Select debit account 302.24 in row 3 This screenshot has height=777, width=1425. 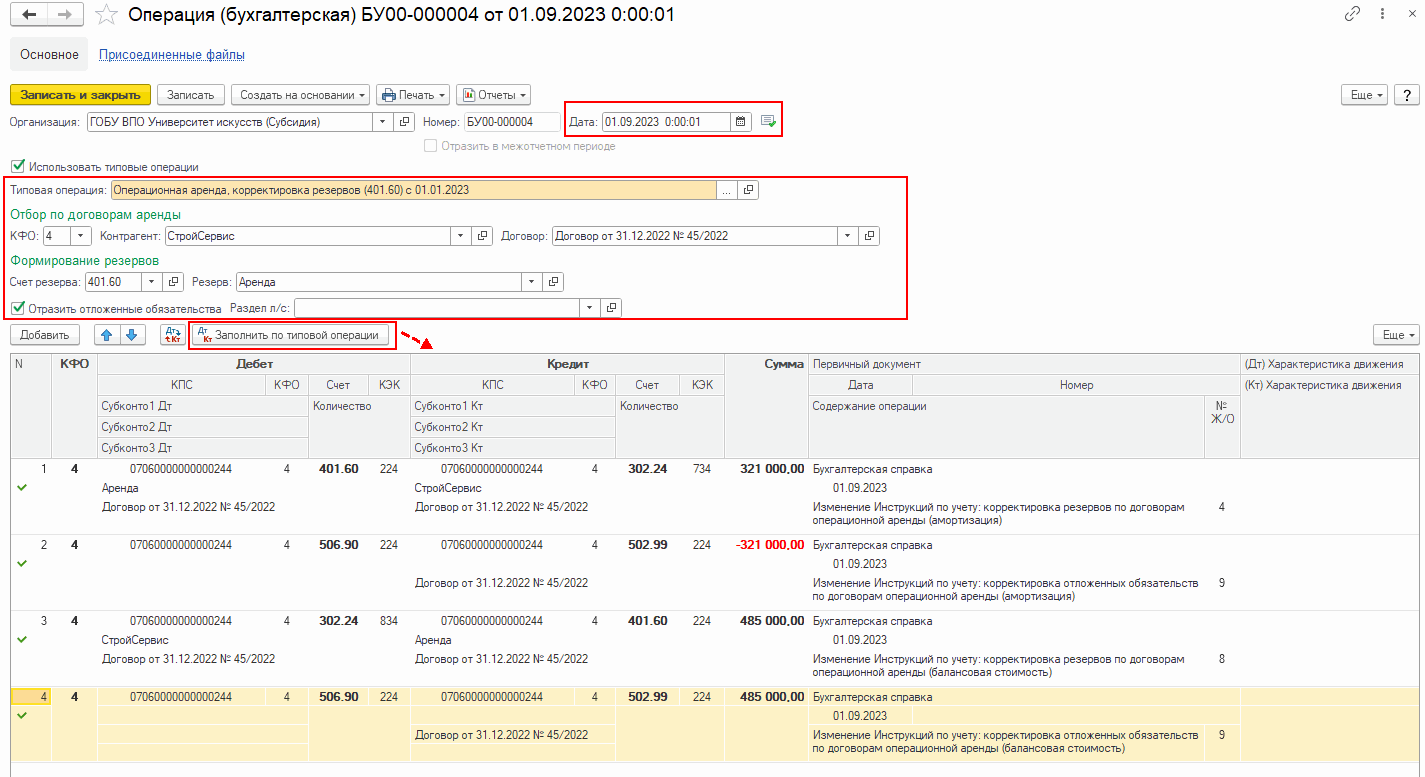(338, 621)
